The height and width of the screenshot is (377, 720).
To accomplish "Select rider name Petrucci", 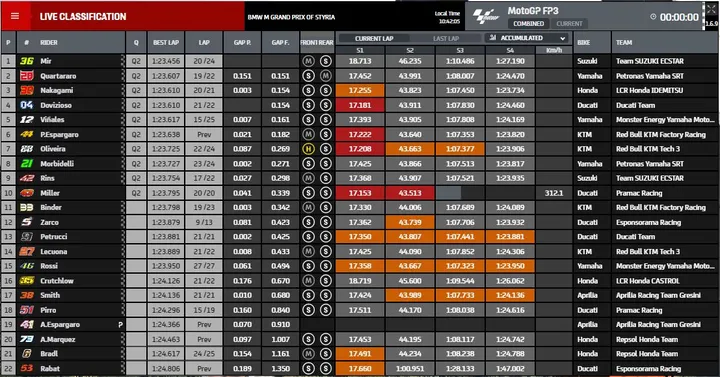I will (x=54, y=237).
